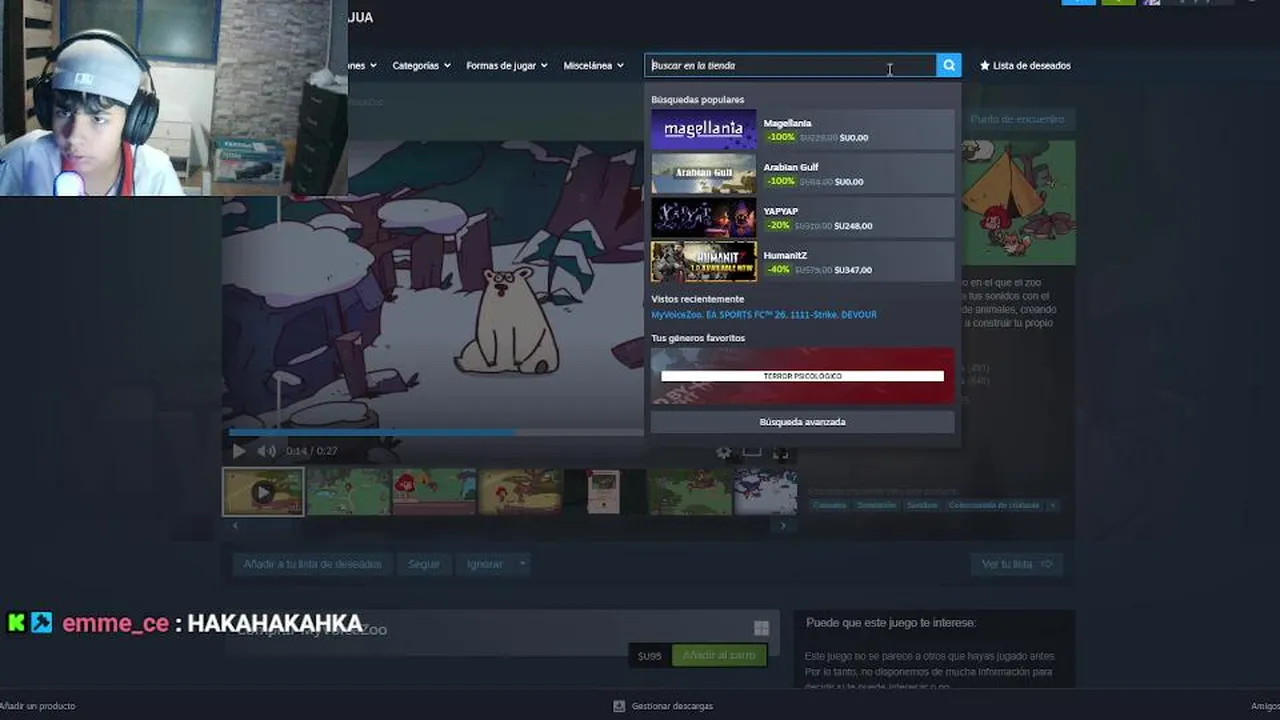The image size is (1280, 720).
Task: Open recently viewed MyVoiceZoo link
Action: click(676, 314)
